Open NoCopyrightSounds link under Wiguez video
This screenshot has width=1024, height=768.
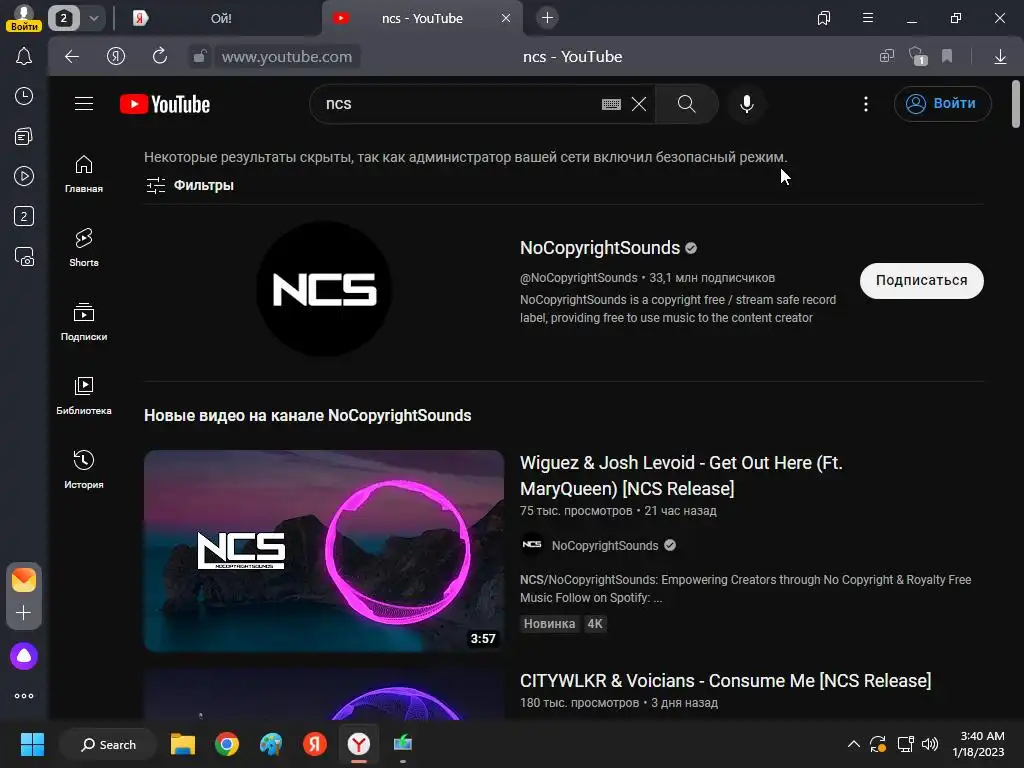tap(605, 545)
